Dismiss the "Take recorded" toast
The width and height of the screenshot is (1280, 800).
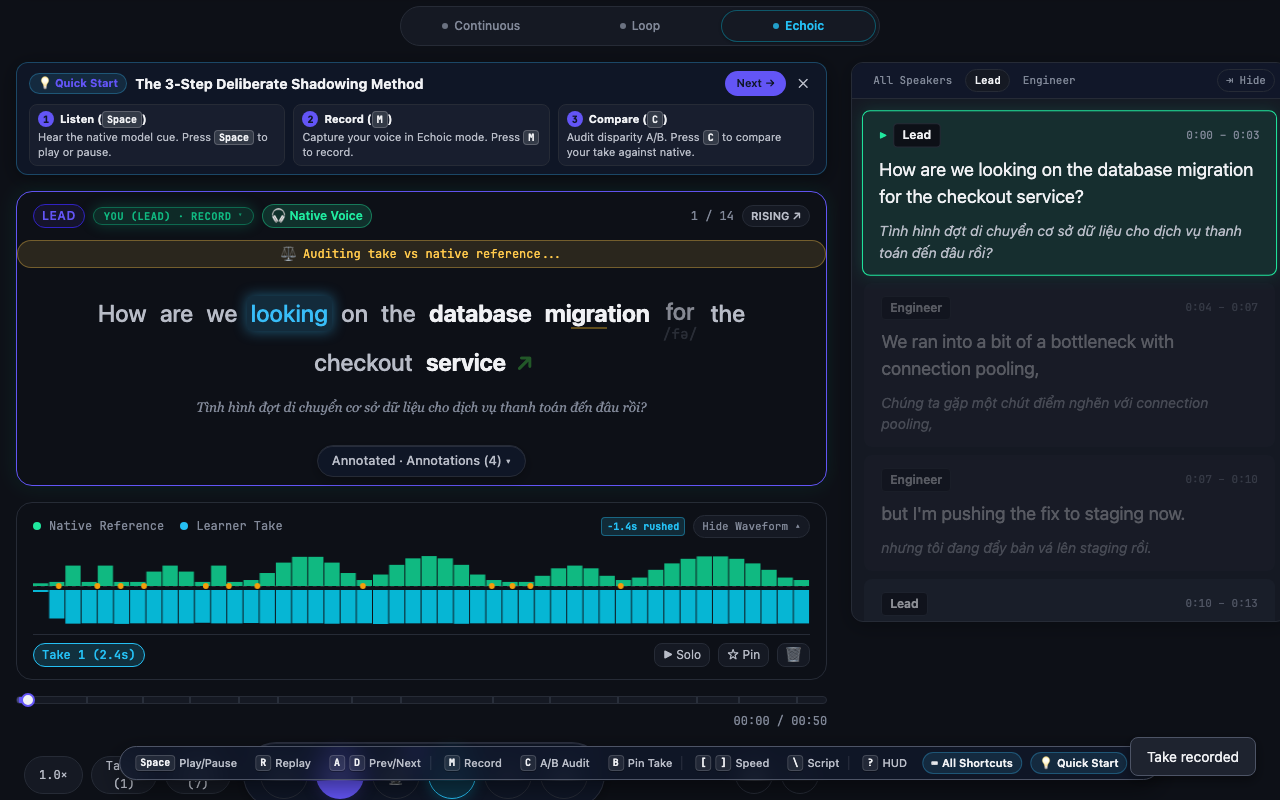[1192, 757]
